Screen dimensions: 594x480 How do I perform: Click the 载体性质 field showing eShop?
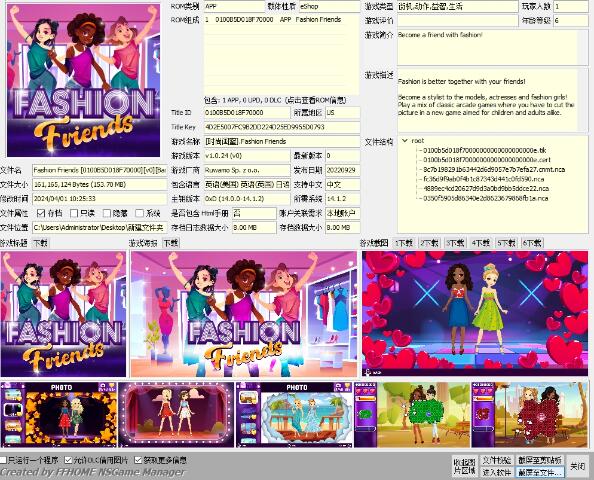tap(329, 6)
